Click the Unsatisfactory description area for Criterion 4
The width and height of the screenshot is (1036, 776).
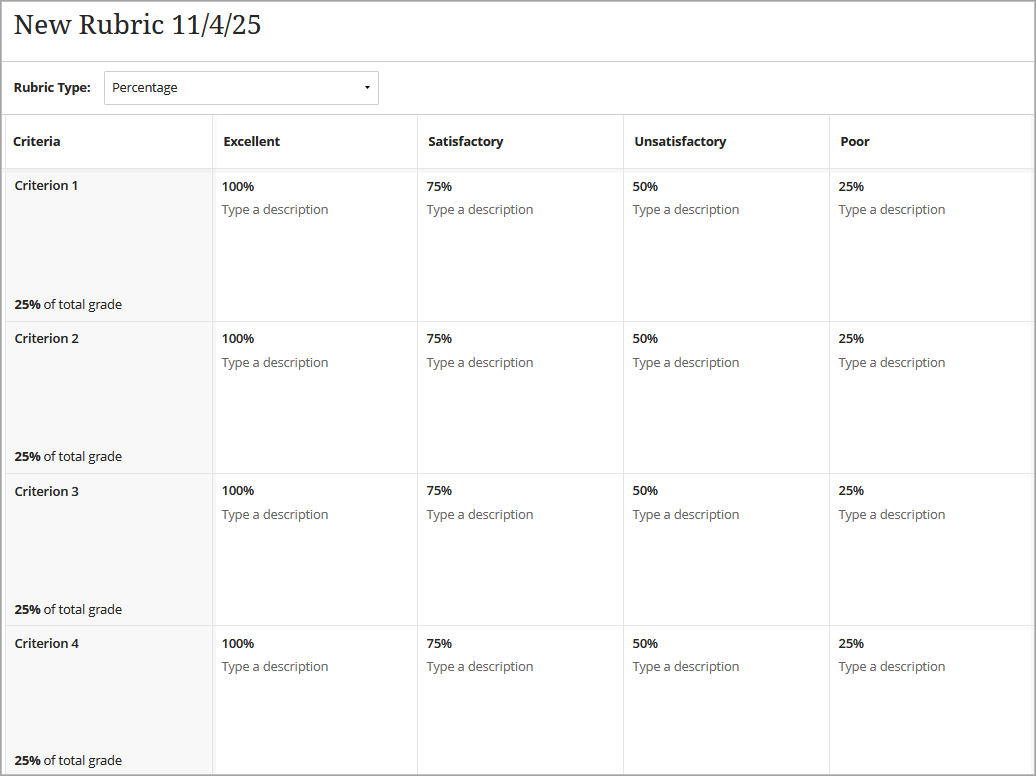686,666
